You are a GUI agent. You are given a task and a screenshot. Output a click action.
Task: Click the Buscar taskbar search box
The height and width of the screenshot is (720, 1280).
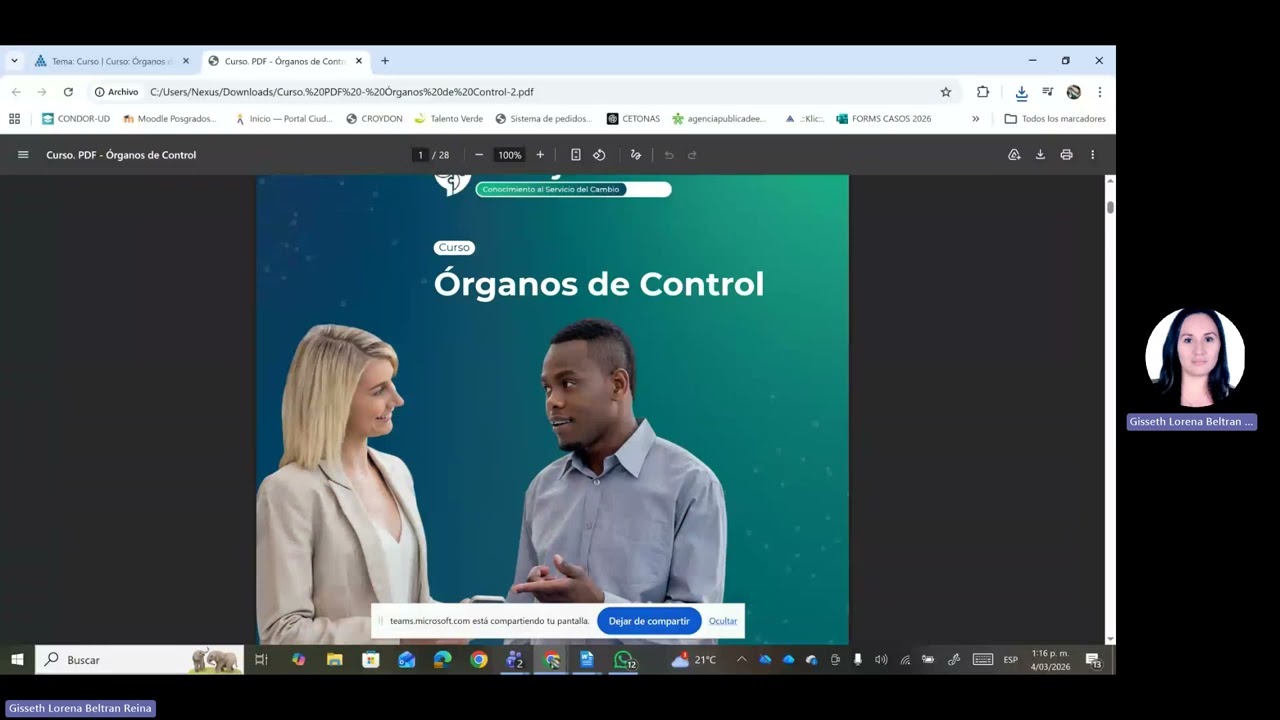coord(139,660)
